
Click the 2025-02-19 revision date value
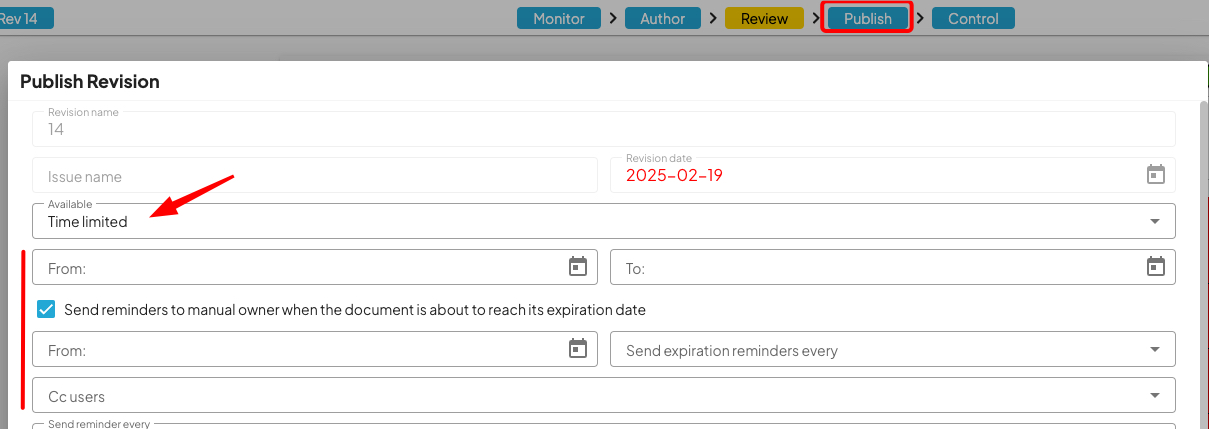point(674,176)
